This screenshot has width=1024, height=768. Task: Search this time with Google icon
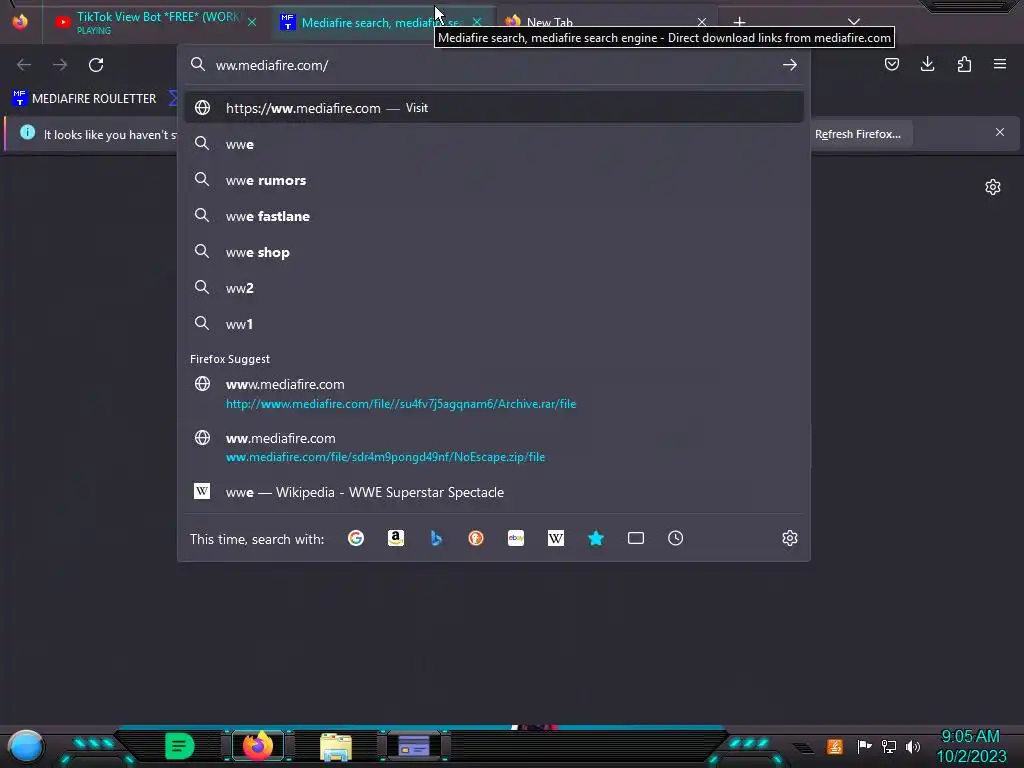356,538
